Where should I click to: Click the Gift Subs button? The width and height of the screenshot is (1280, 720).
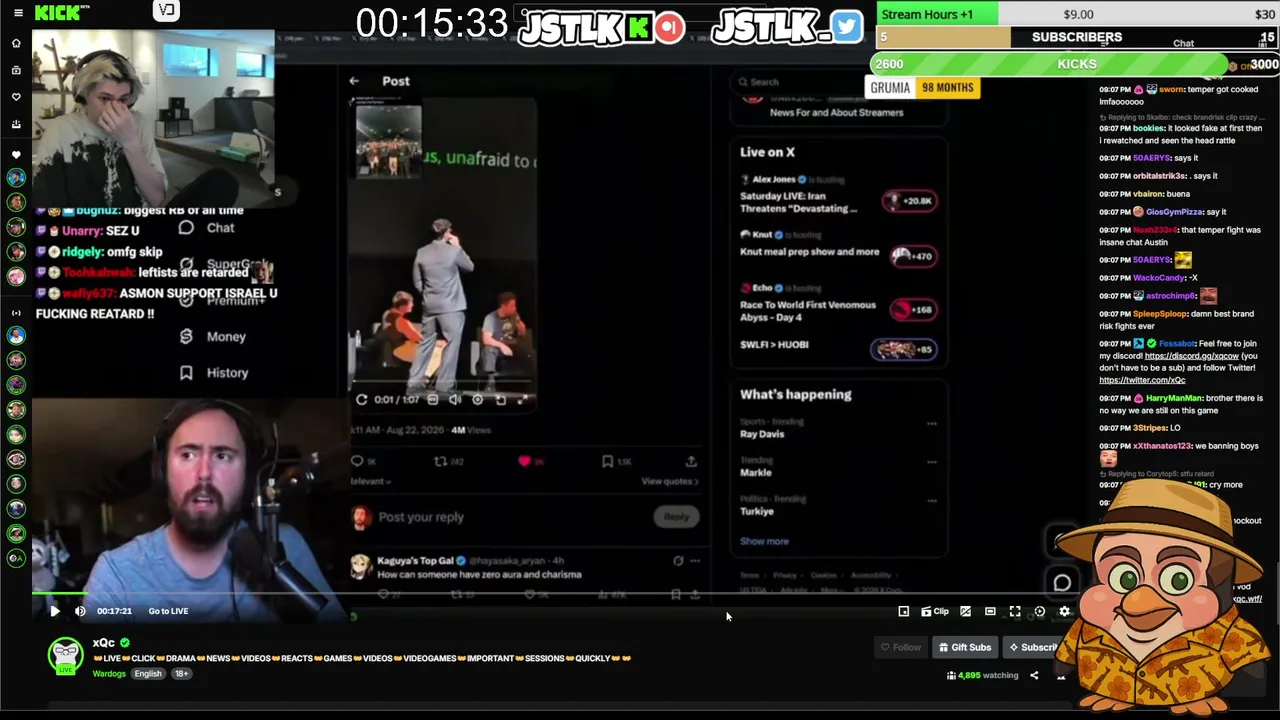(965, 647)
